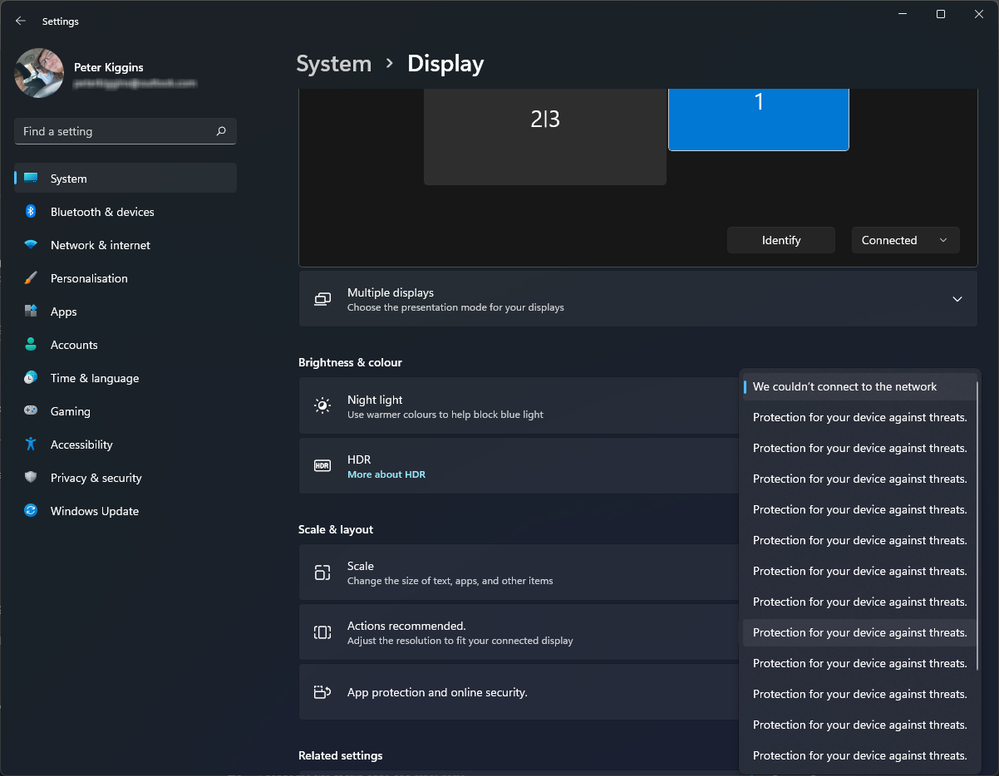
Task: Open the System menu item
Action: pos(126,178)
